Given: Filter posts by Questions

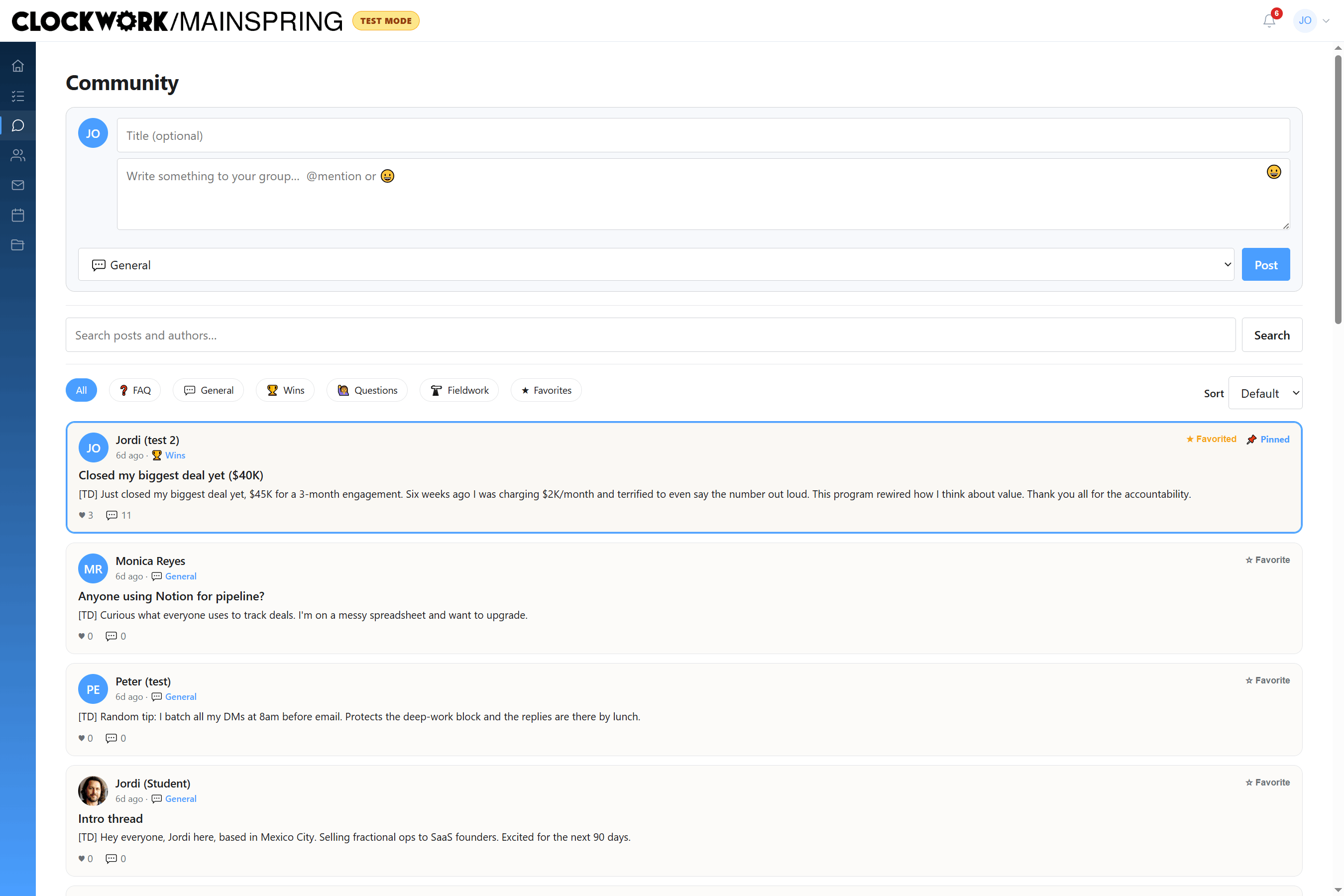Looking at the screenshot, I should coord(367,390).
